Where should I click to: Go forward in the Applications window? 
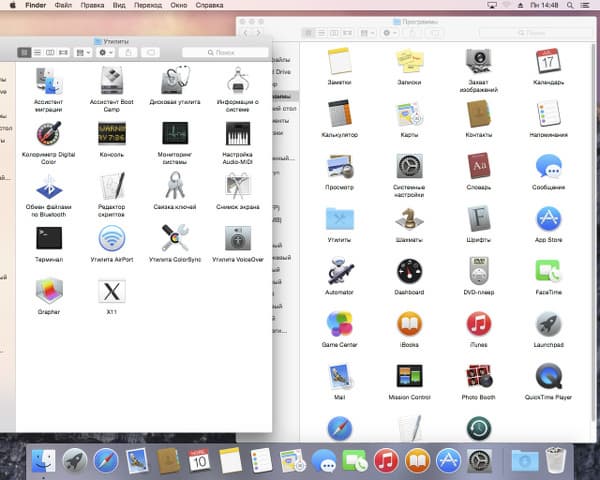[x=258, y=33]
